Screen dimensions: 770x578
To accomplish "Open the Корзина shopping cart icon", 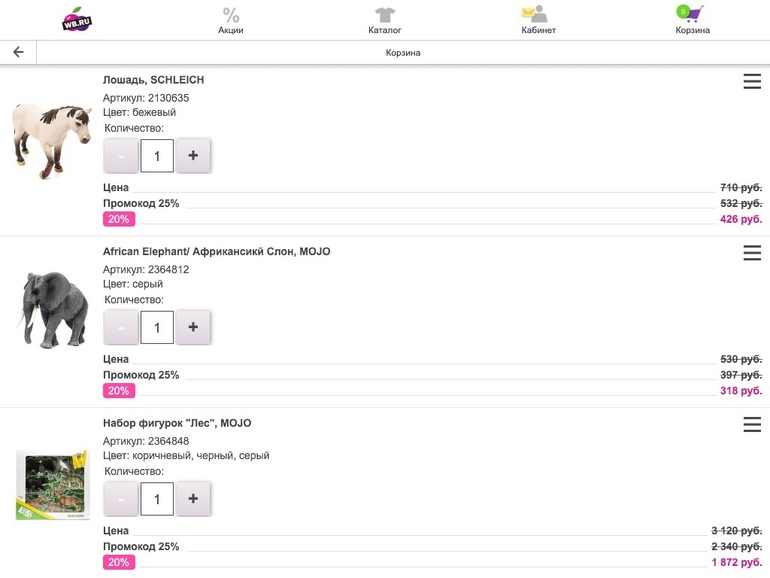I will point(691,14).
